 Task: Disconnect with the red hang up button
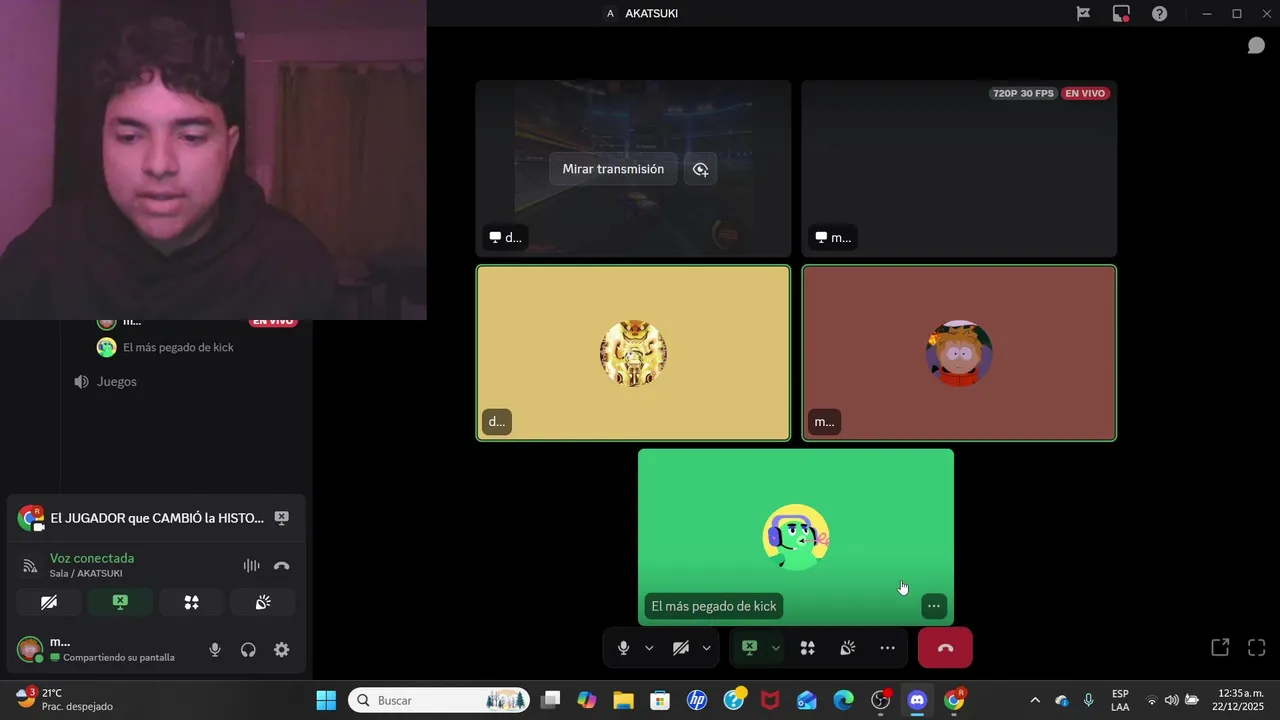[945, 648]
